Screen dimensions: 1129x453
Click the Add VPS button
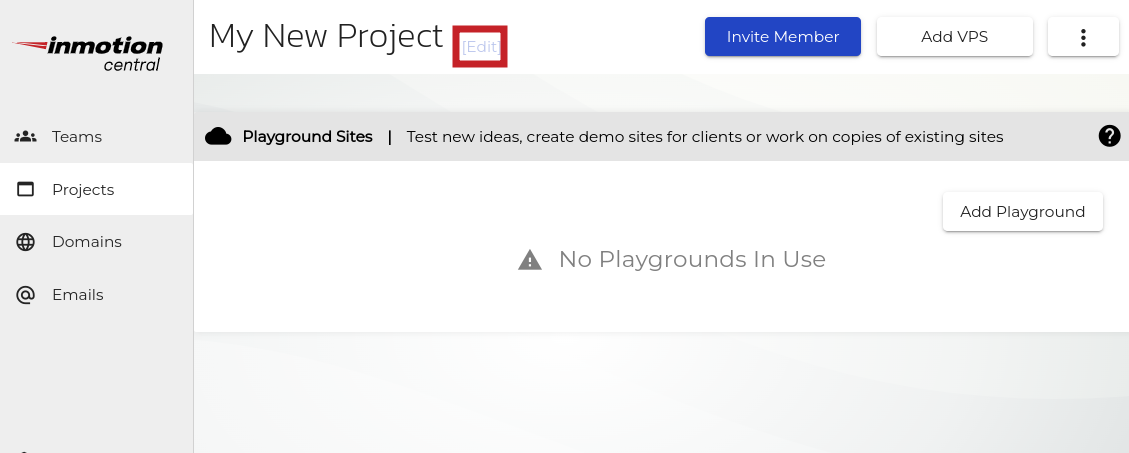tap(954, 37)
